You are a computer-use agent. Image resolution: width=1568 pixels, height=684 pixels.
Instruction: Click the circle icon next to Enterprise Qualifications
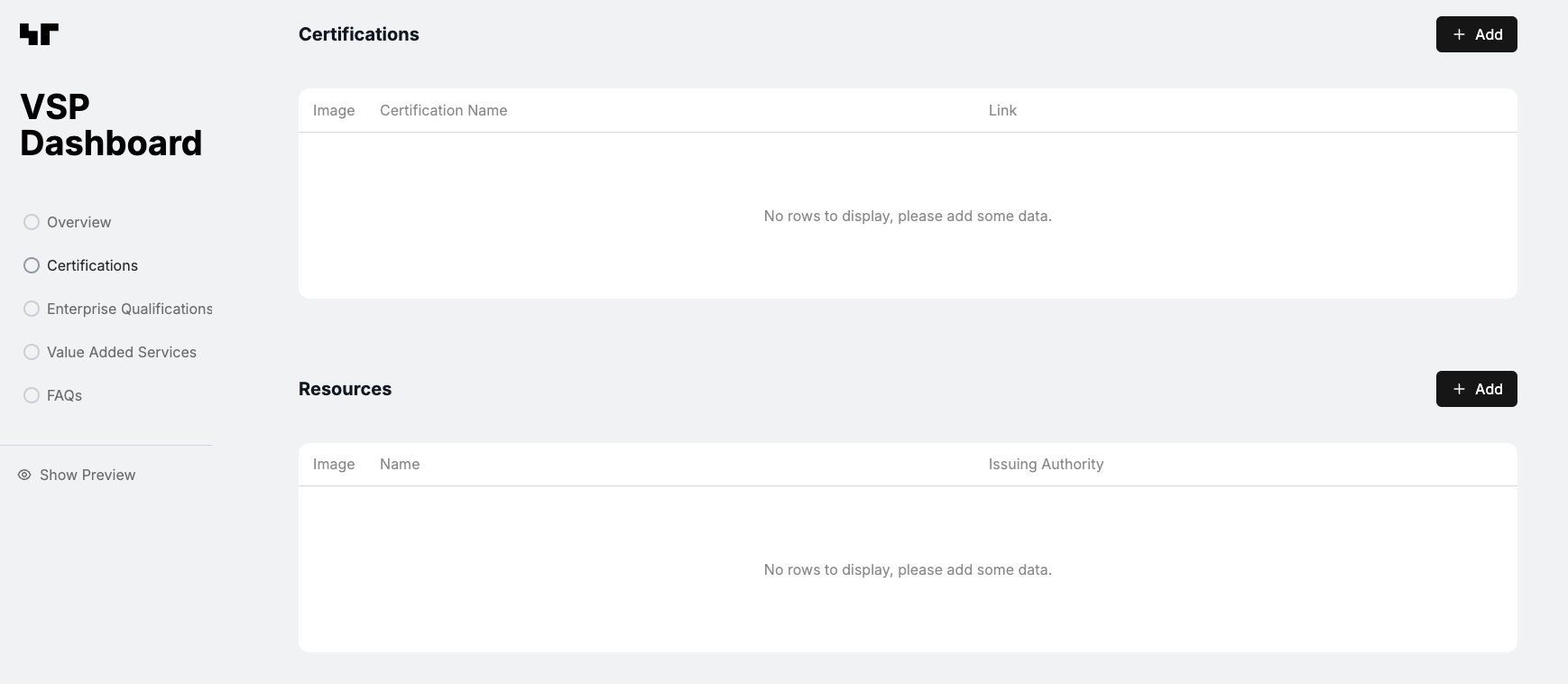(32, 309)
